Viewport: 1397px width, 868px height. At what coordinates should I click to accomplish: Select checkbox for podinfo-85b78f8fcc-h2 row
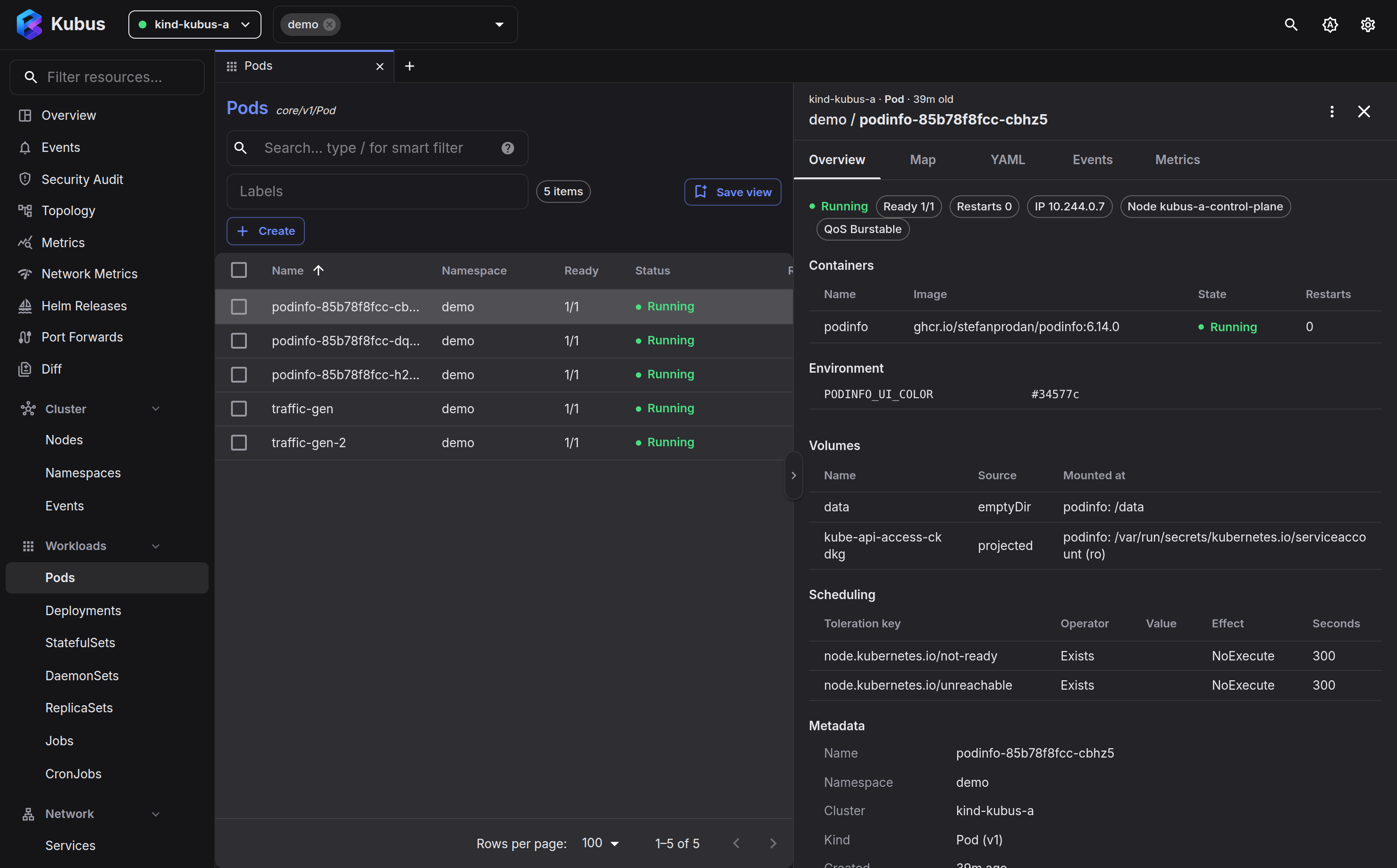239,375
